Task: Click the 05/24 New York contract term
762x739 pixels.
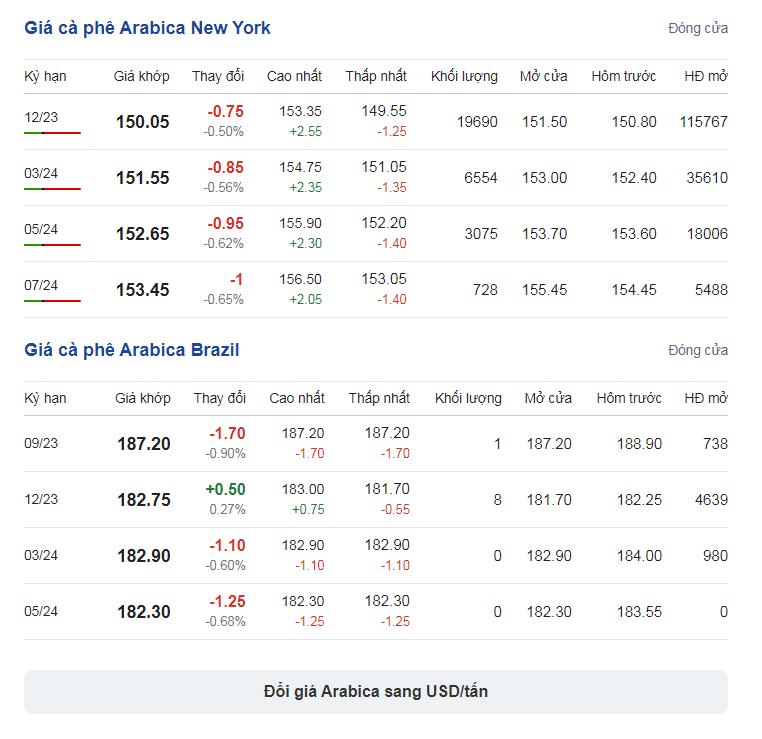Action: [41, 230]
